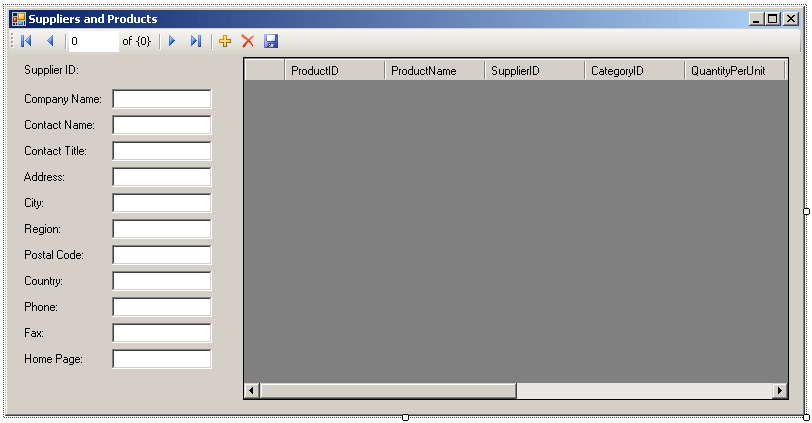Click the ProductName column header
Image resolution: width=812 pixels, height=423 pixels.
pos(434,71)
